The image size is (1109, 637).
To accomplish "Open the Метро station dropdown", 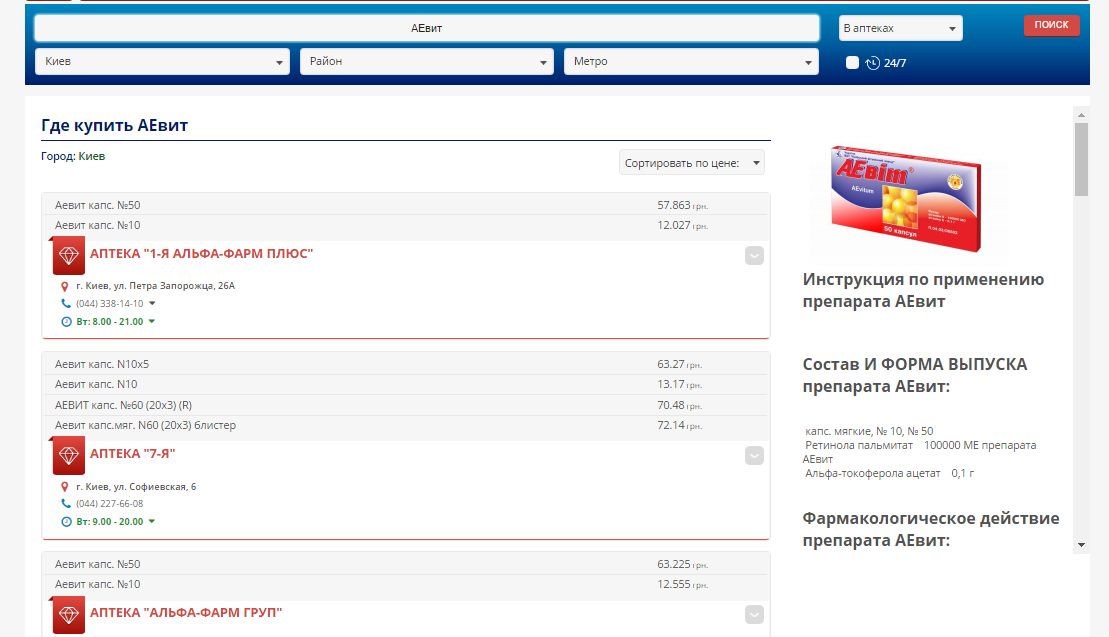I will coord(691,62).
